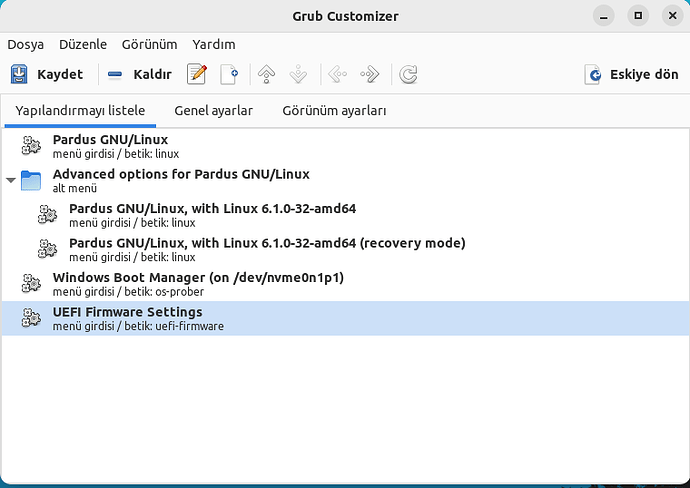Collapse the Advanced options submenu triangle
The width and height of the screenshot is (690, 488).
pos(11,180)
